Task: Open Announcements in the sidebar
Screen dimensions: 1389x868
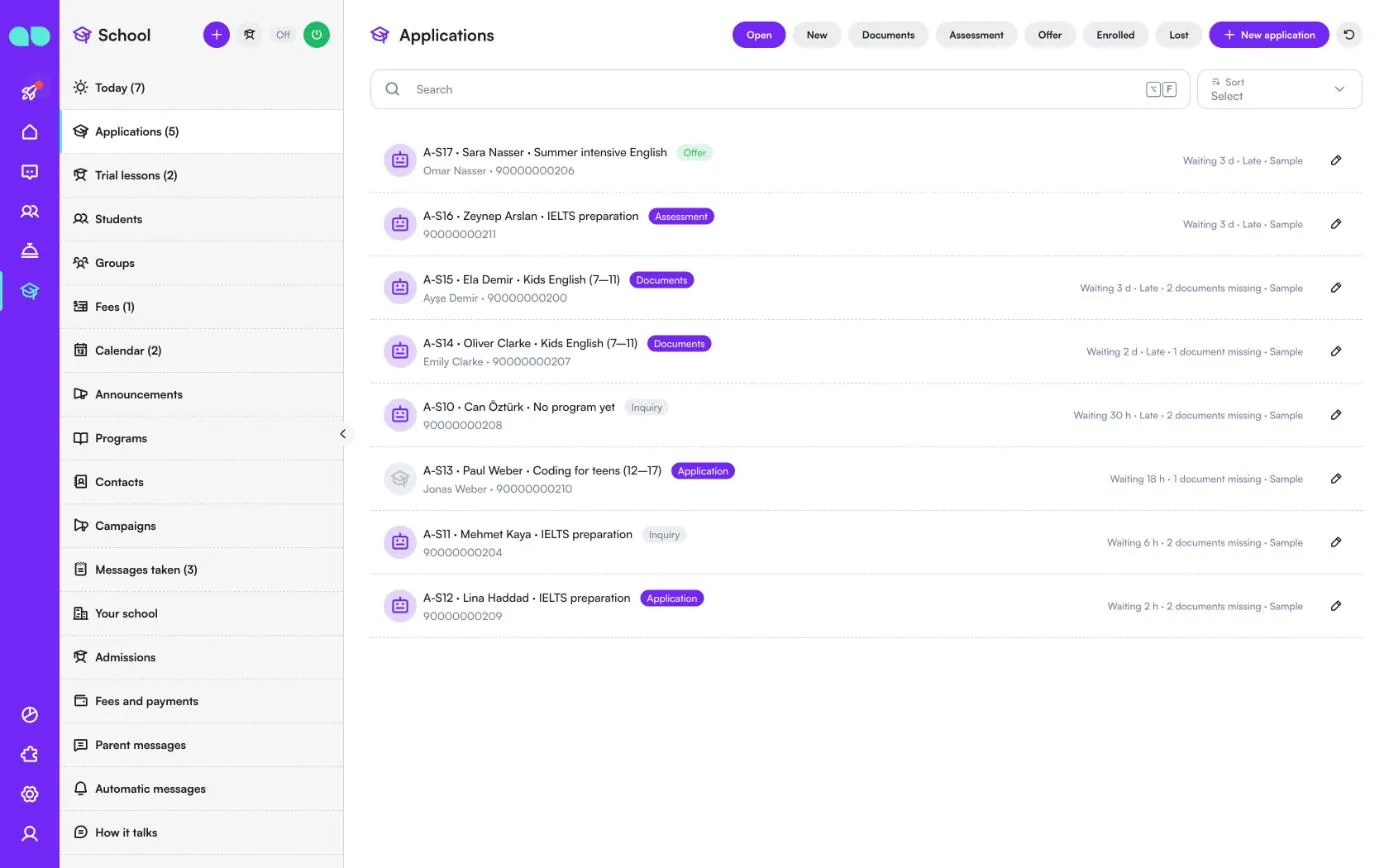Action: [x=202, y=394]
